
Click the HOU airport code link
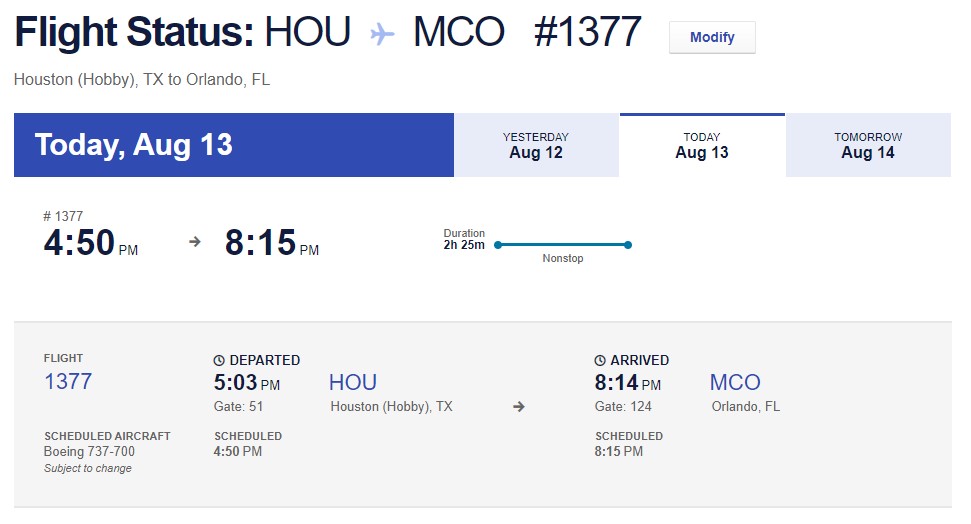pos(353,382)
